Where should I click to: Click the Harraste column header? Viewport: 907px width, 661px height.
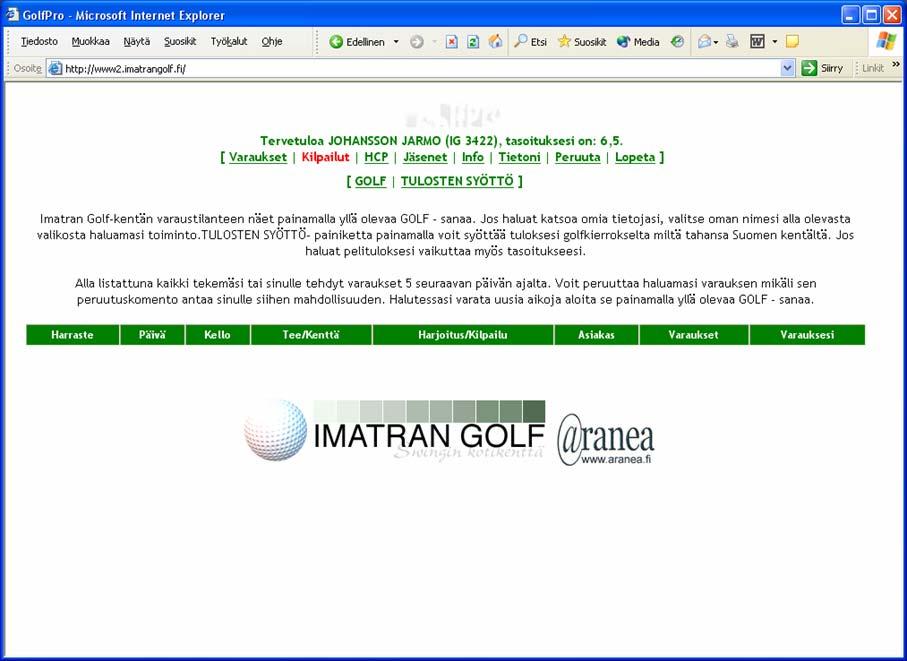[x=72, y=335]
